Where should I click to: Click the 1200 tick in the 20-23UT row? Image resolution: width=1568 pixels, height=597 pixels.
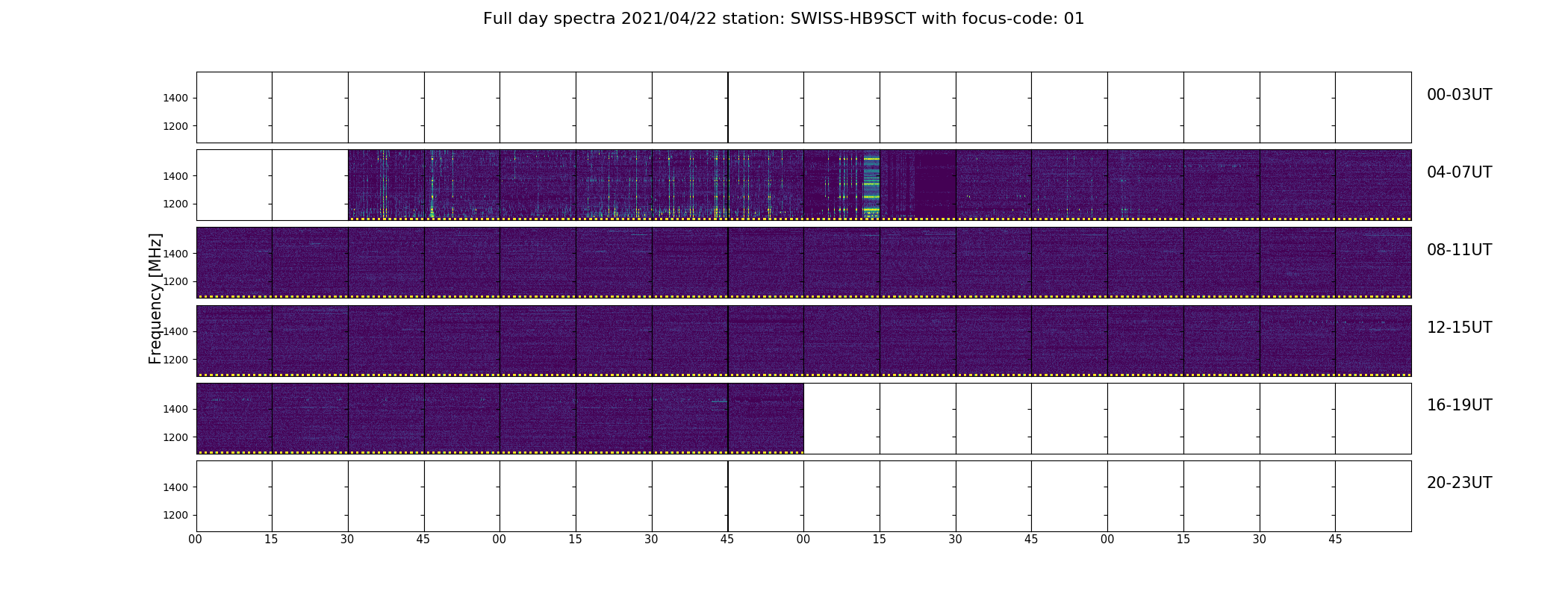tap(175, 516)
